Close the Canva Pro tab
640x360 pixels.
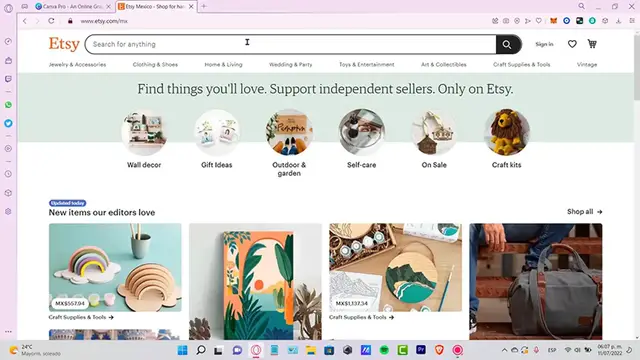(109, 7)
